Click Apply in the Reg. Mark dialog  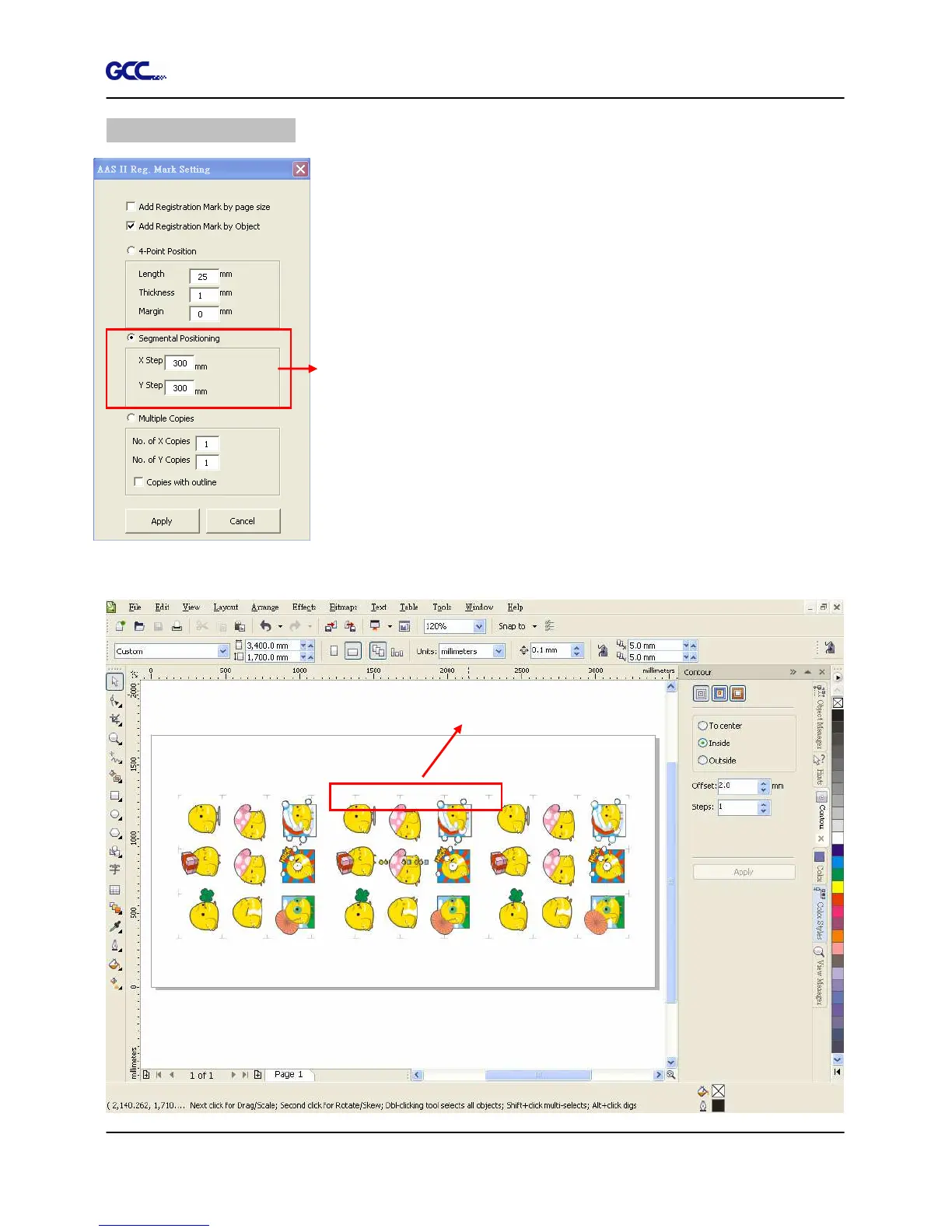pos(162,521)
